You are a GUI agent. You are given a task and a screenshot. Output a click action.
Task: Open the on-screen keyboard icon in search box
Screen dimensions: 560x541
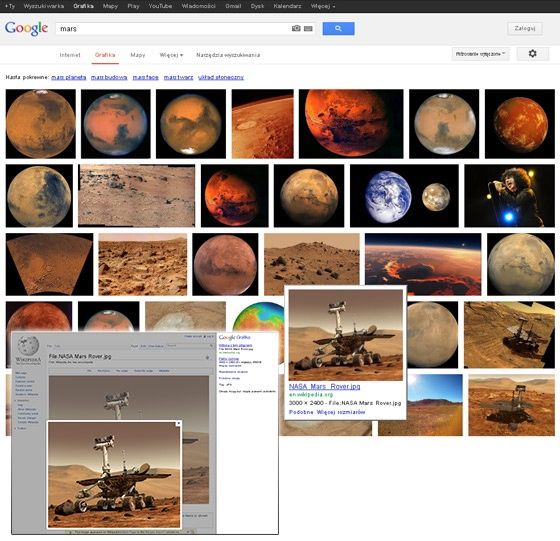click(x=308, y=29)
